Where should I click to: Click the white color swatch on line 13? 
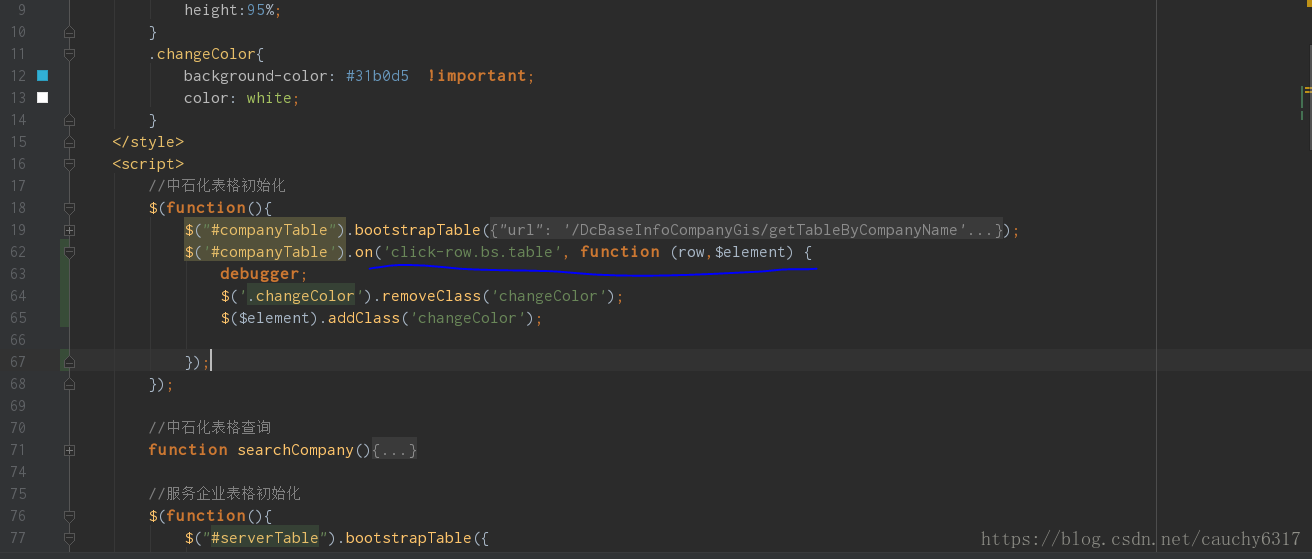(42, 98)
